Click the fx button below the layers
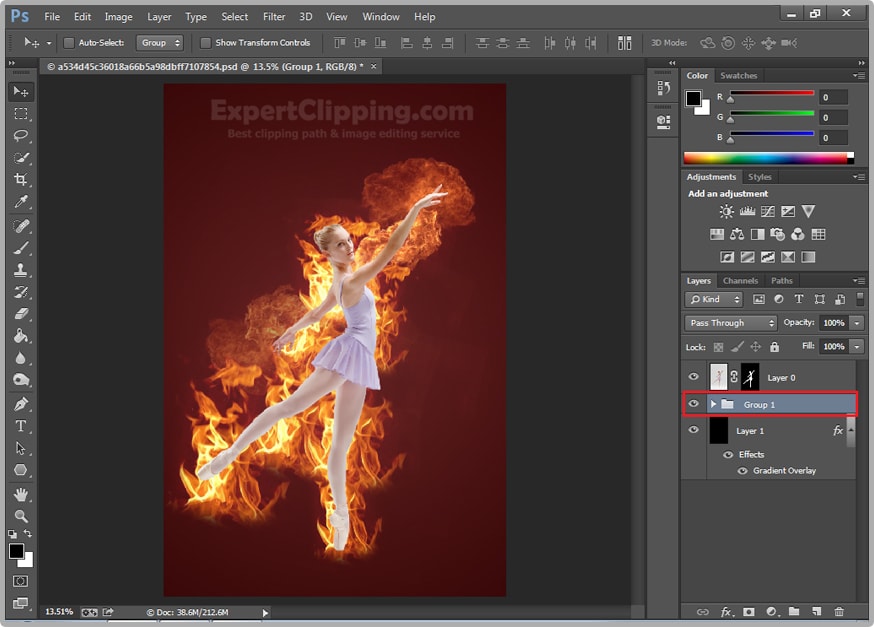The image size is (874, 627). tap(725, 612)
